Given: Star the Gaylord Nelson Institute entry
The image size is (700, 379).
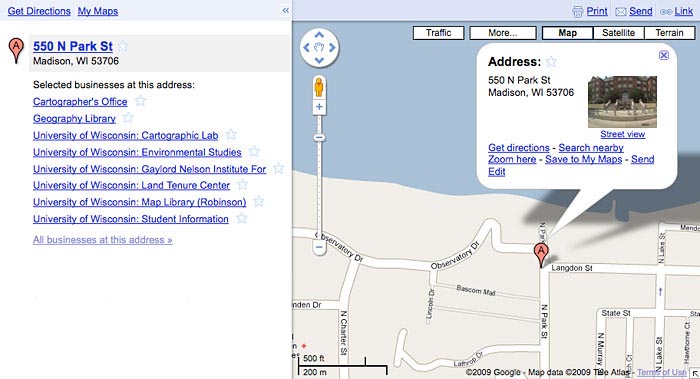Looking at the screenshot, I should [x=279, y=168].
